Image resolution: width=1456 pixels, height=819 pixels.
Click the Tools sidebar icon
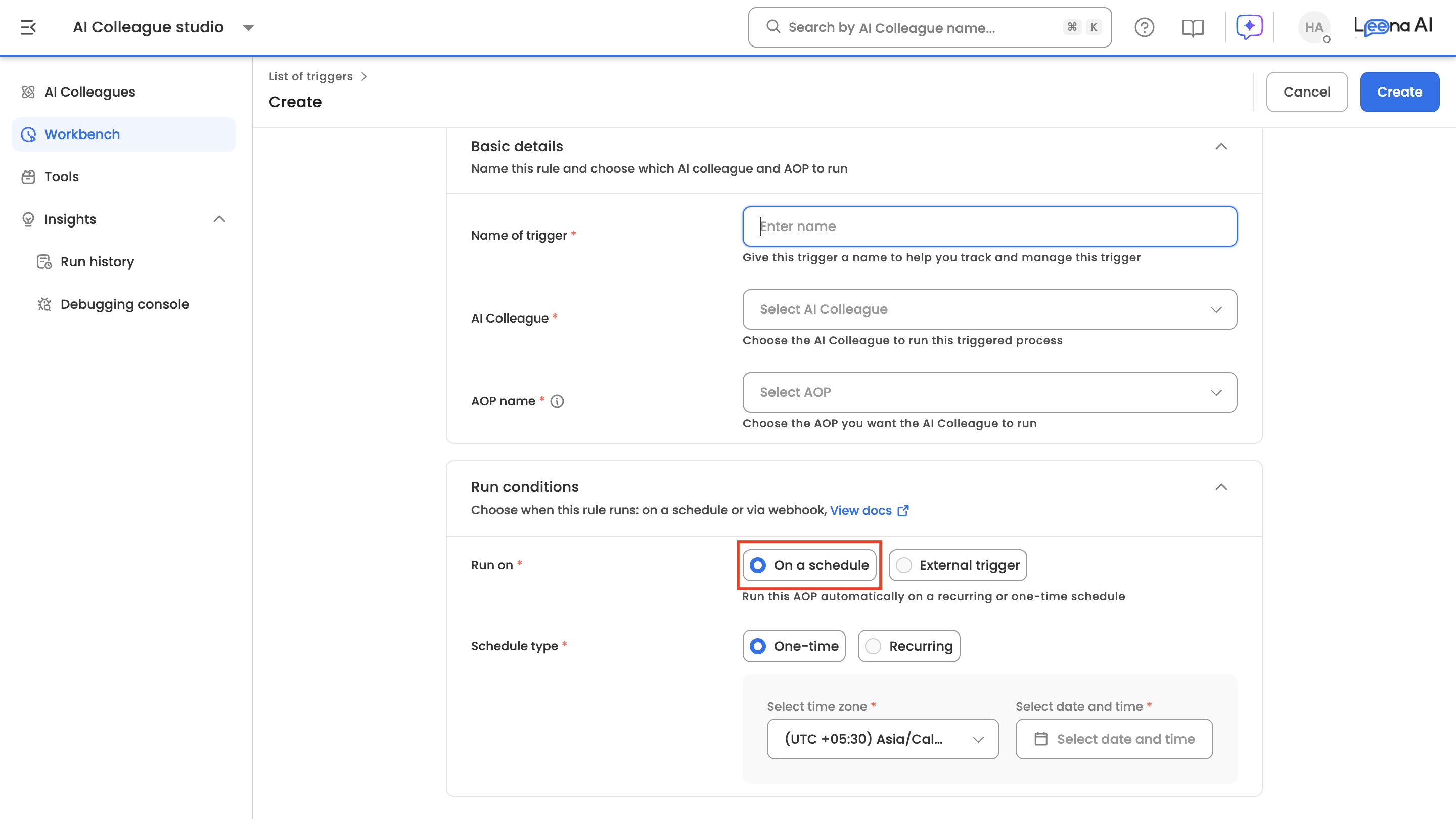28,177
